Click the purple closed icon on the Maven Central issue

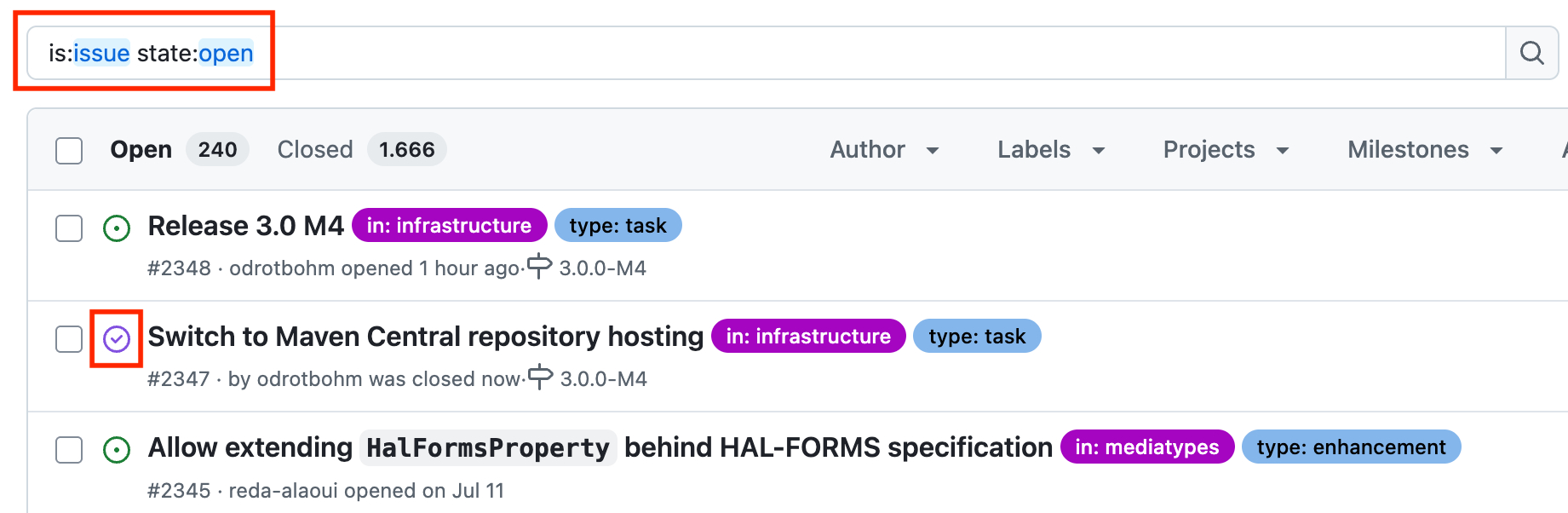(x=117, y=339)
